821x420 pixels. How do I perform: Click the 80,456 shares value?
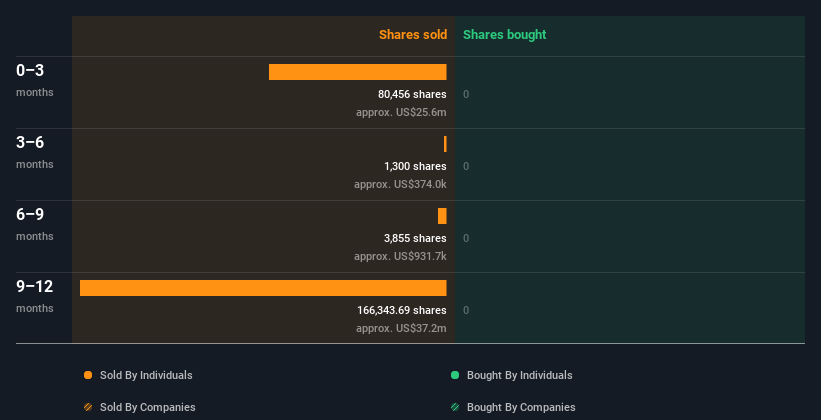pyautogui.click(x=412, y=94)
